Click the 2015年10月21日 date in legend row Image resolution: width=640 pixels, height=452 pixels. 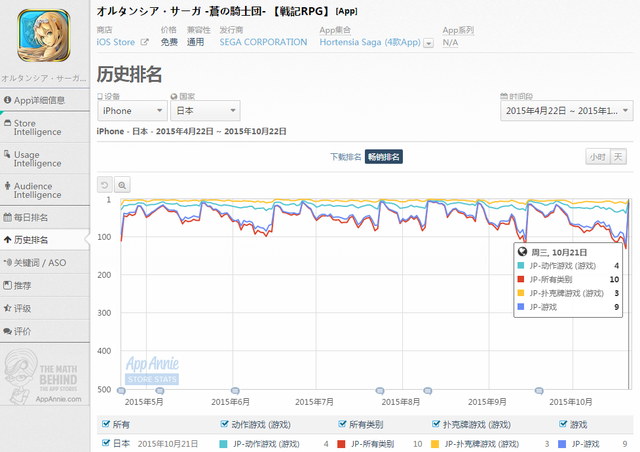pyautogui.click(x=168, y=444)
